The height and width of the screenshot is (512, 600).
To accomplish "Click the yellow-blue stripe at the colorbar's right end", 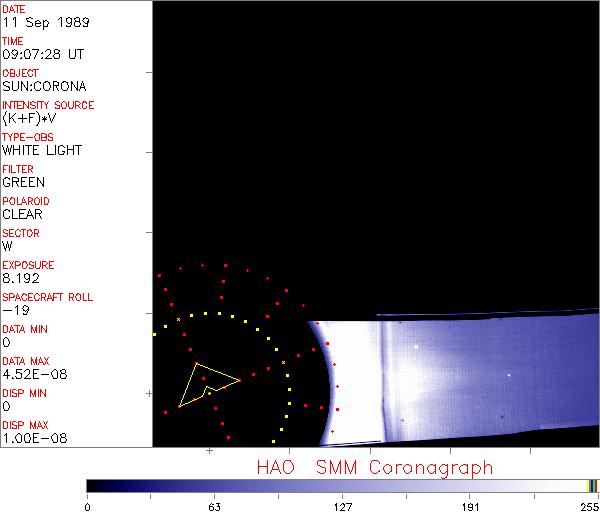I will coord(592,486).
